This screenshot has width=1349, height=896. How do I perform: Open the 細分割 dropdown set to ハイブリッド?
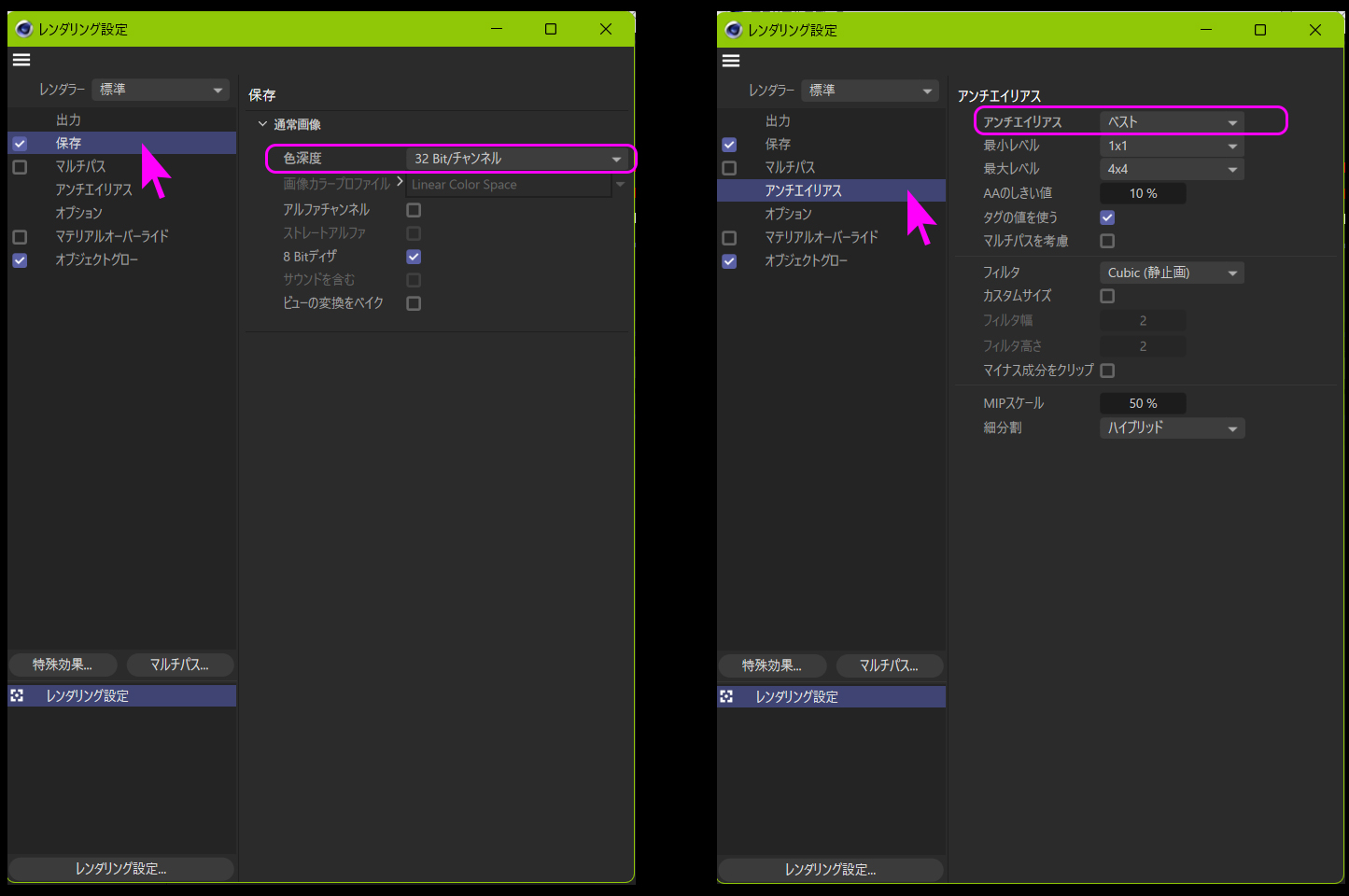pos(1172,428)
